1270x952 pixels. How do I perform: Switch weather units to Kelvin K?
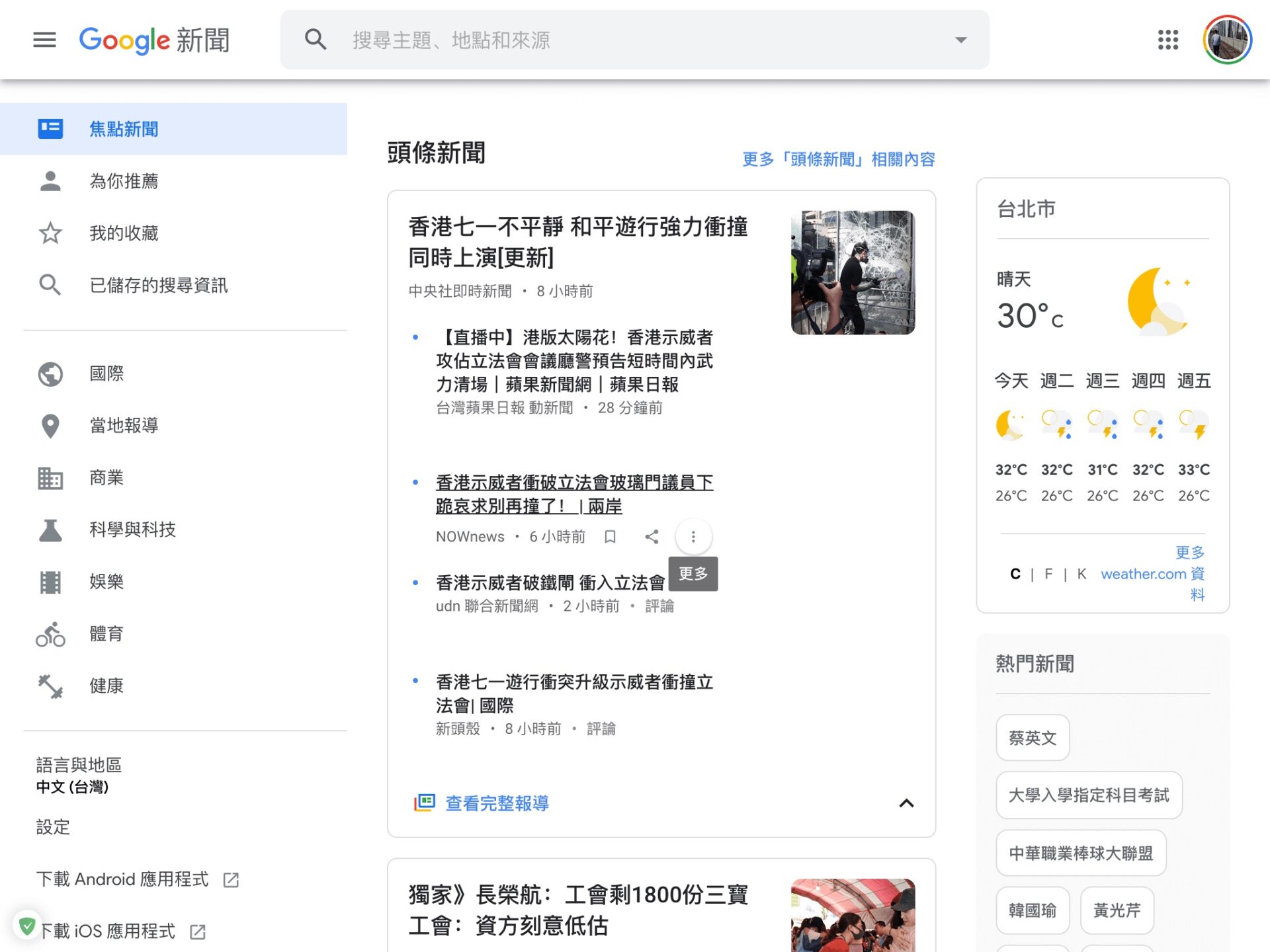point(1081,574)
